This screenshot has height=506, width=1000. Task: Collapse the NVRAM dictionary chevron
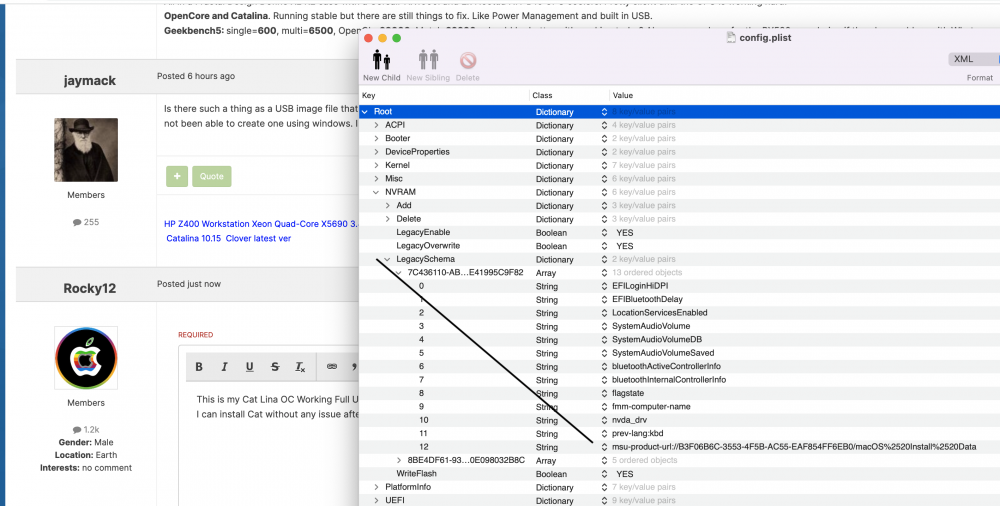pos(376,192)
